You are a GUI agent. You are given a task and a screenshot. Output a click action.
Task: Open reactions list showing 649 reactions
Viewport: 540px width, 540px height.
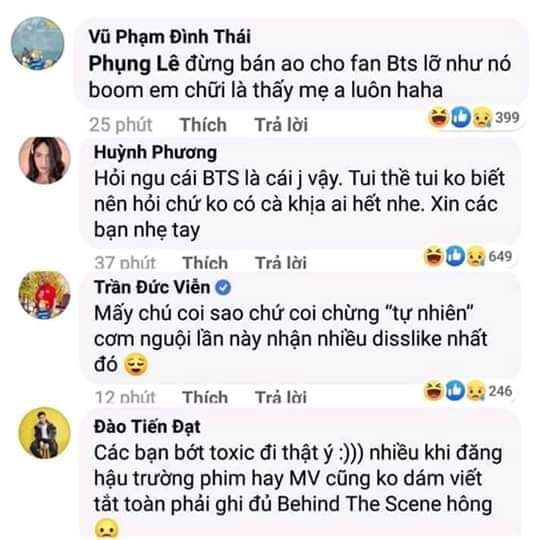click(x=468, y=256)
